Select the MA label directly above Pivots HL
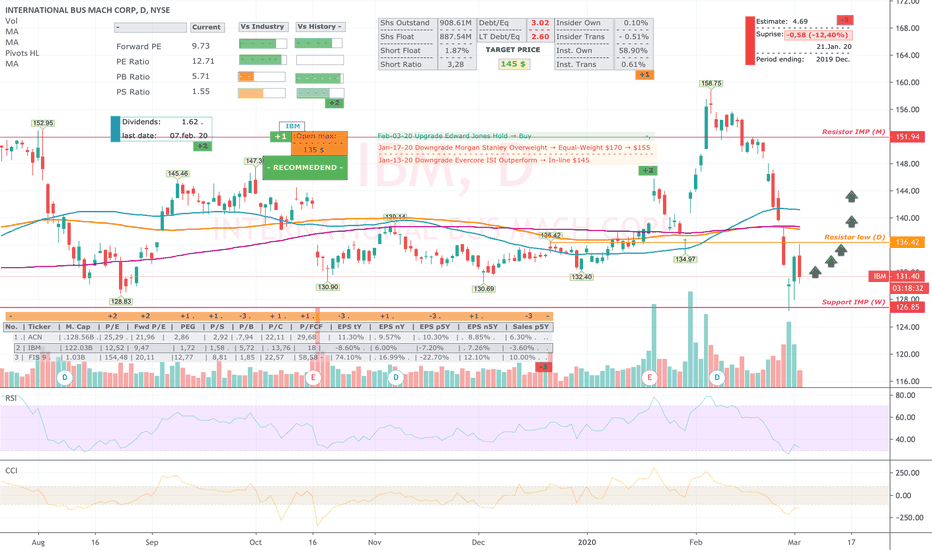 tap(12, 42)
